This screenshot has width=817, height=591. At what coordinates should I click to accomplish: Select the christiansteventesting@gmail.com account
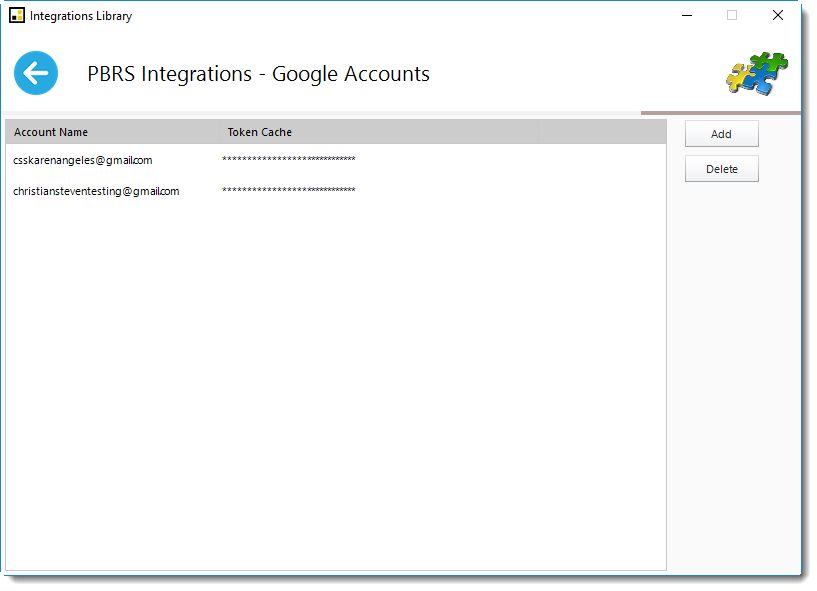point(96,191)
